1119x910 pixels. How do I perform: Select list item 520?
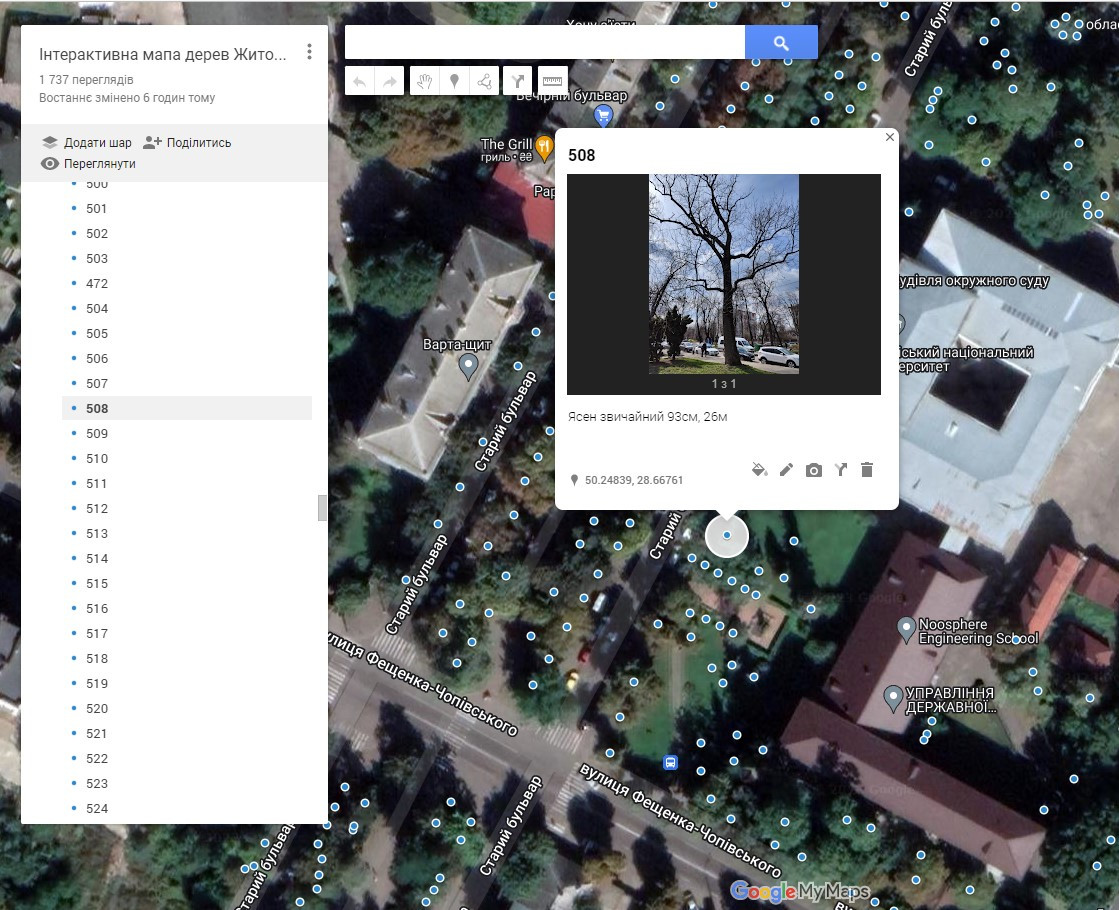coord(187,708)
